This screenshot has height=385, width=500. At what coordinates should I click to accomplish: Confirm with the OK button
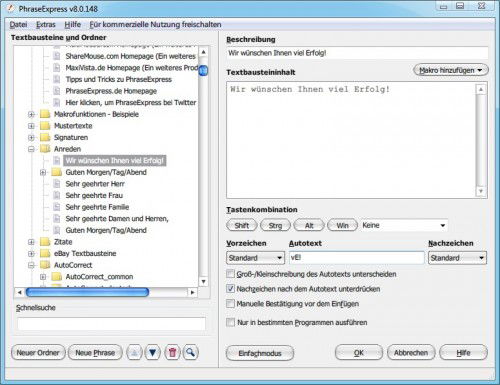pos(359,353)
